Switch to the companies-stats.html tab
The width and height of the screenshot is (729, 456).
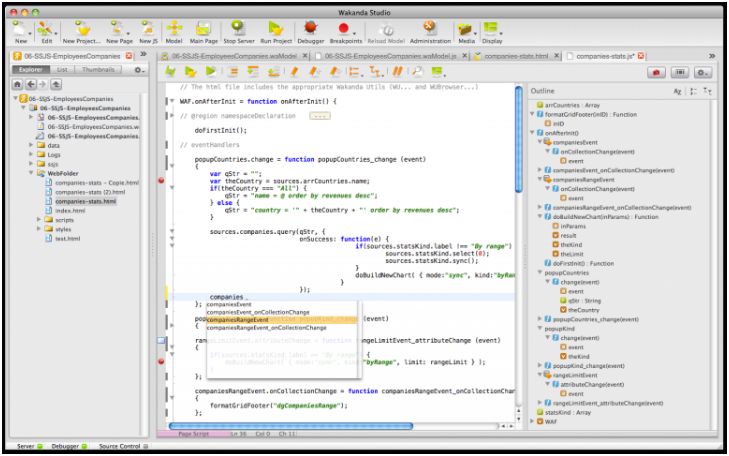[517, 56]
